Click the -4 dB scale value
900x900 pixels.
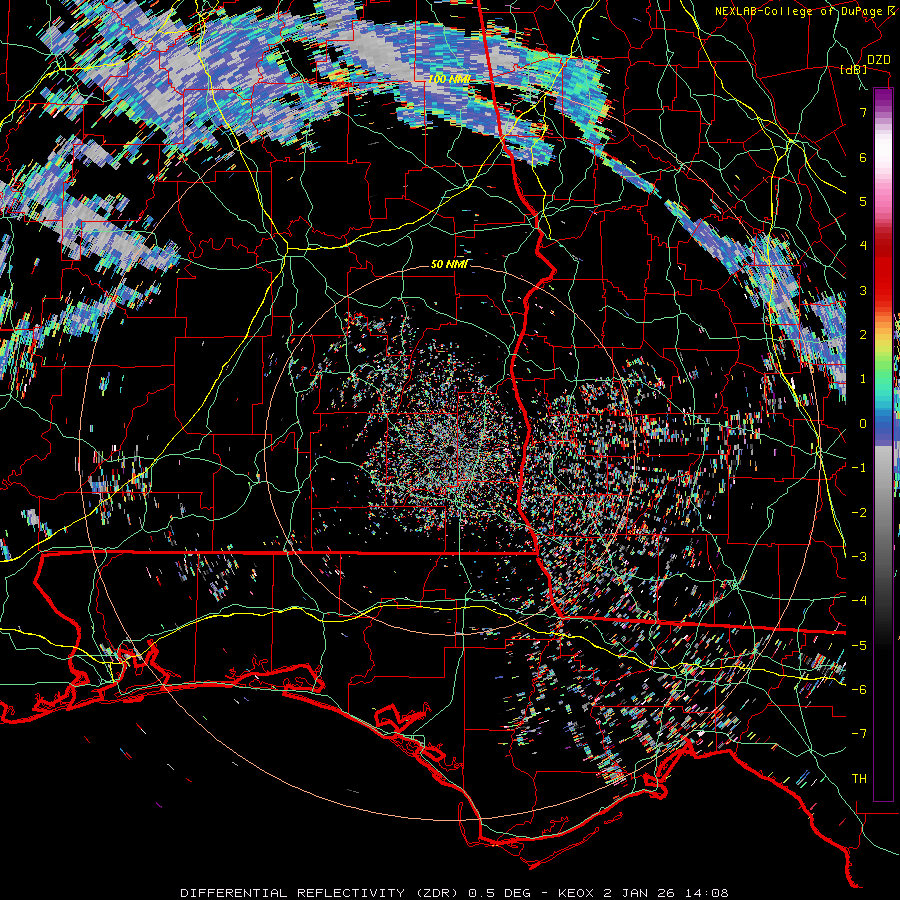click(859, 601)
